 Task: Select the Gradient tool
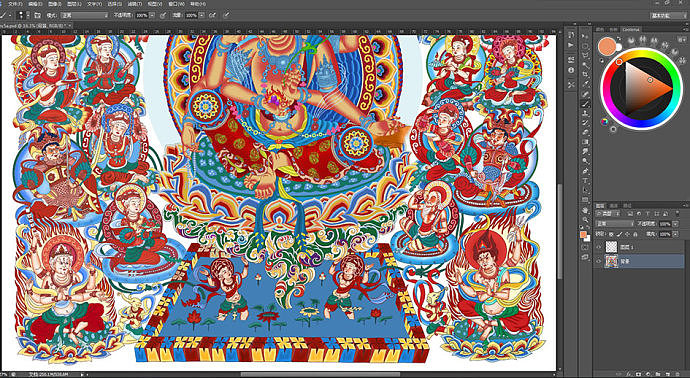click(x=585, y=142)
